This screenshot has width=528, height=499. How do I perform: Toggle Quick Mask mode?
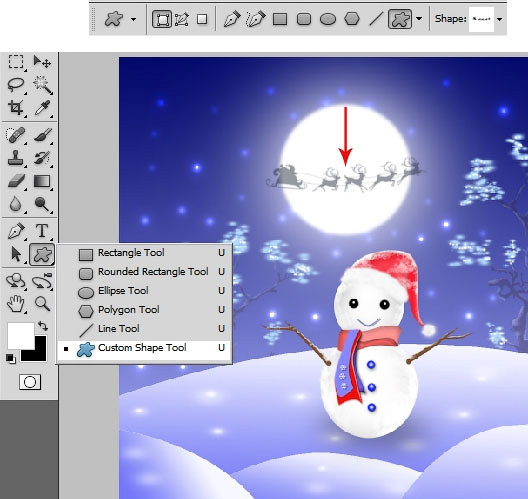click(30, 382)
